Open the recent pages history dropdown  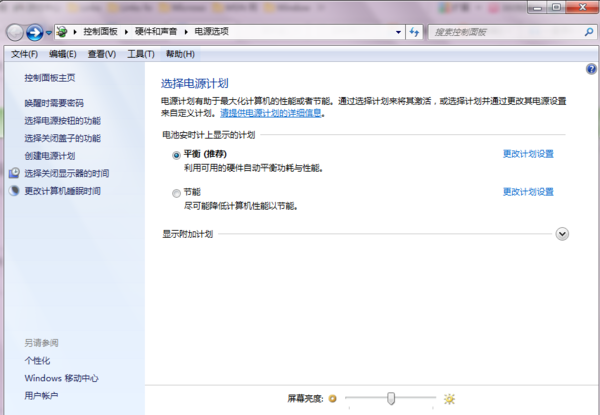[x=49, y=33]
